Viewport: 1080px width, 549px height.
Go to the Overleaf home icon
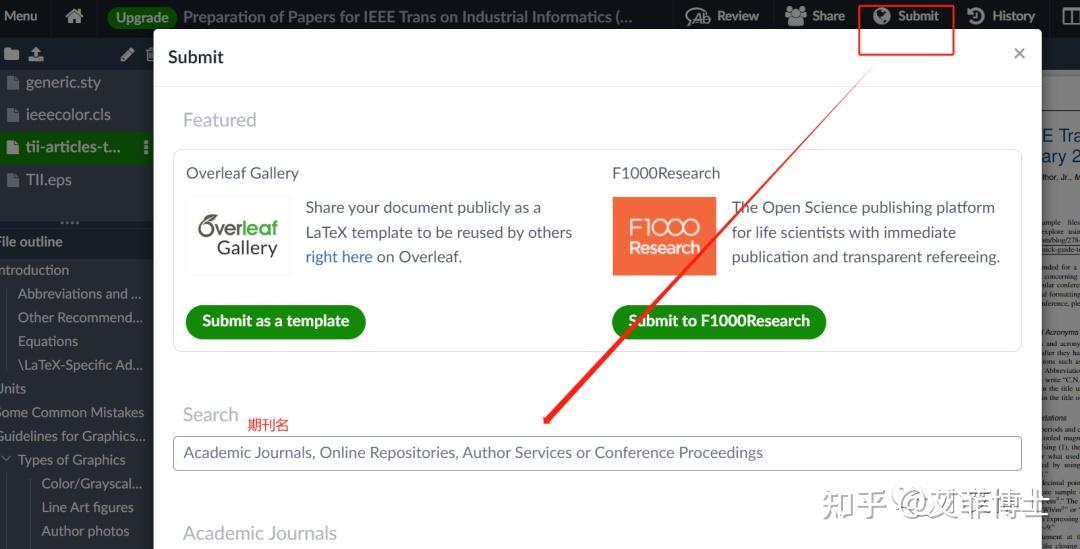pos(74,16)
